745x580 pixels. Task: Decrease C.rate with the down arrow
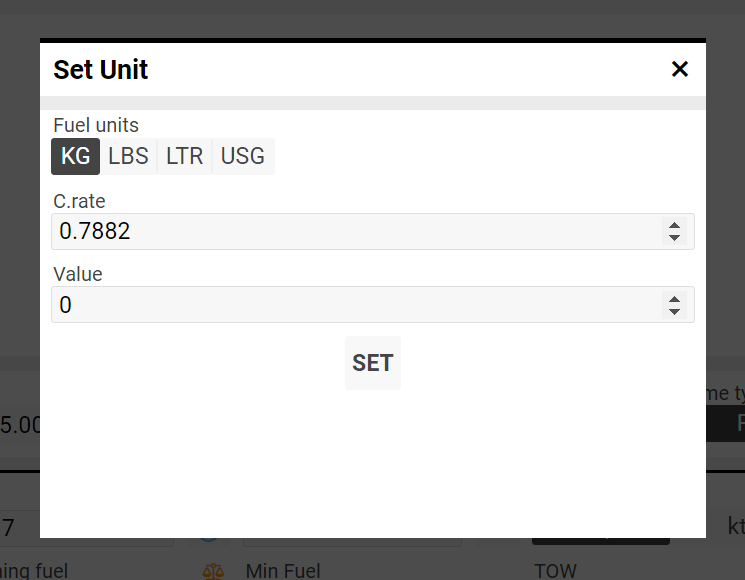[x=675, y=238]
